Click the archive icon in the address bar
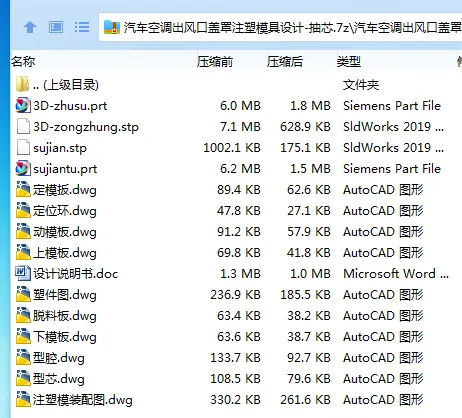462x418 pixels. click(112, 27)
